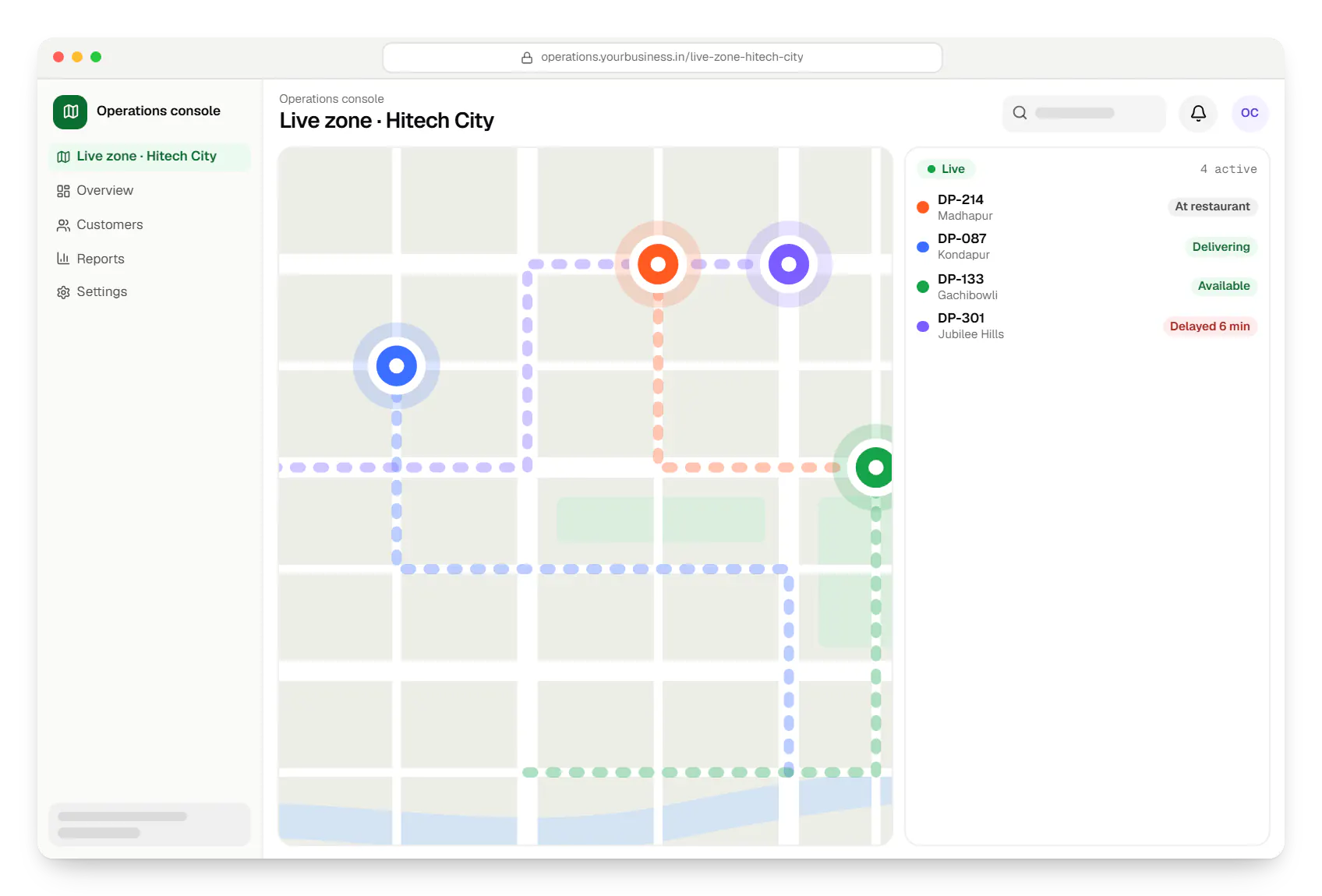Image resolution: width=1322 pixels, height=896 pixels.
Task: Click the Operations console breadcrumb above title
Action: click(331, 99)
